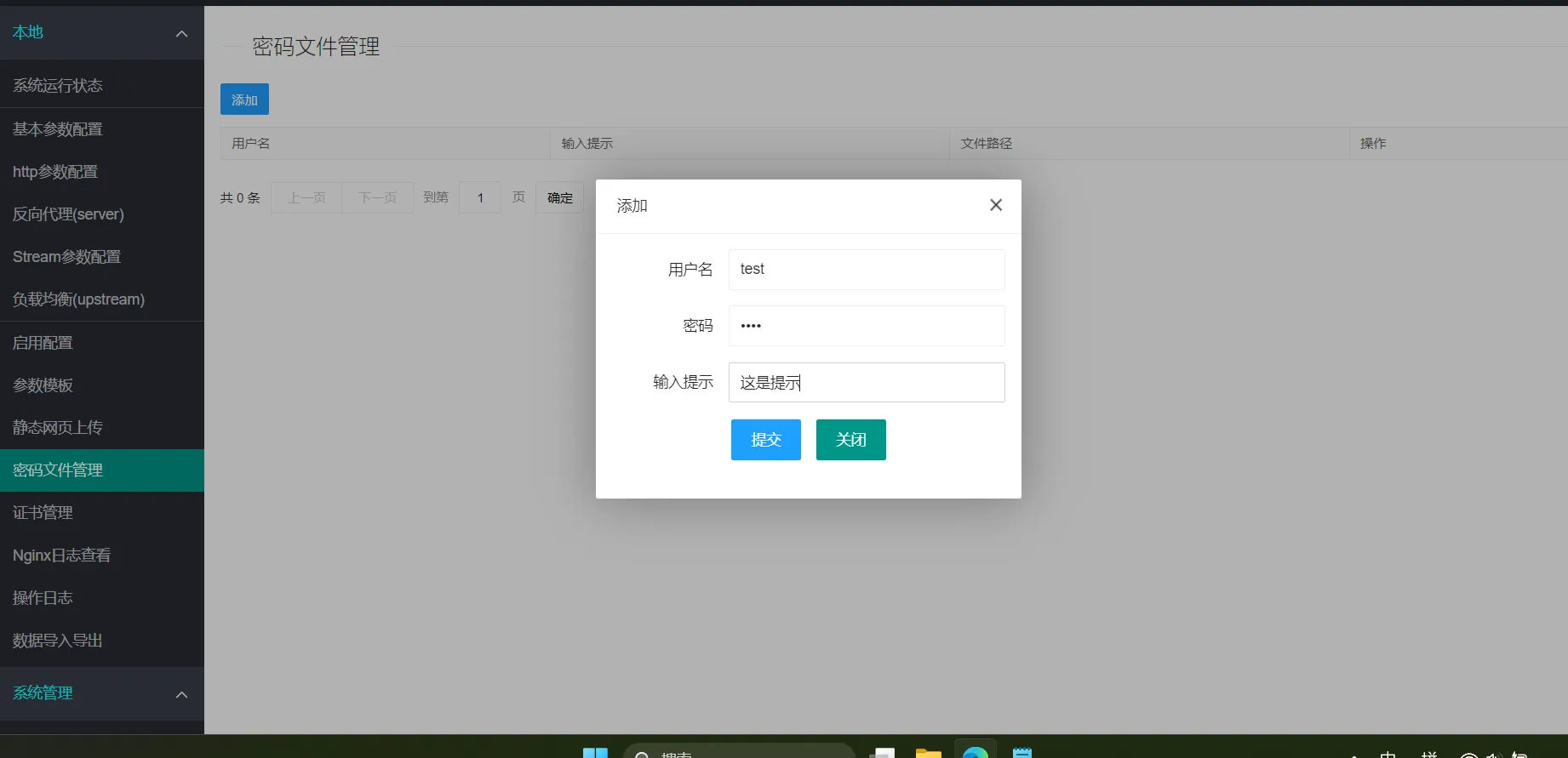
Task: Open 启用配置 in the sidebar
Action: [x=102, y=343]
